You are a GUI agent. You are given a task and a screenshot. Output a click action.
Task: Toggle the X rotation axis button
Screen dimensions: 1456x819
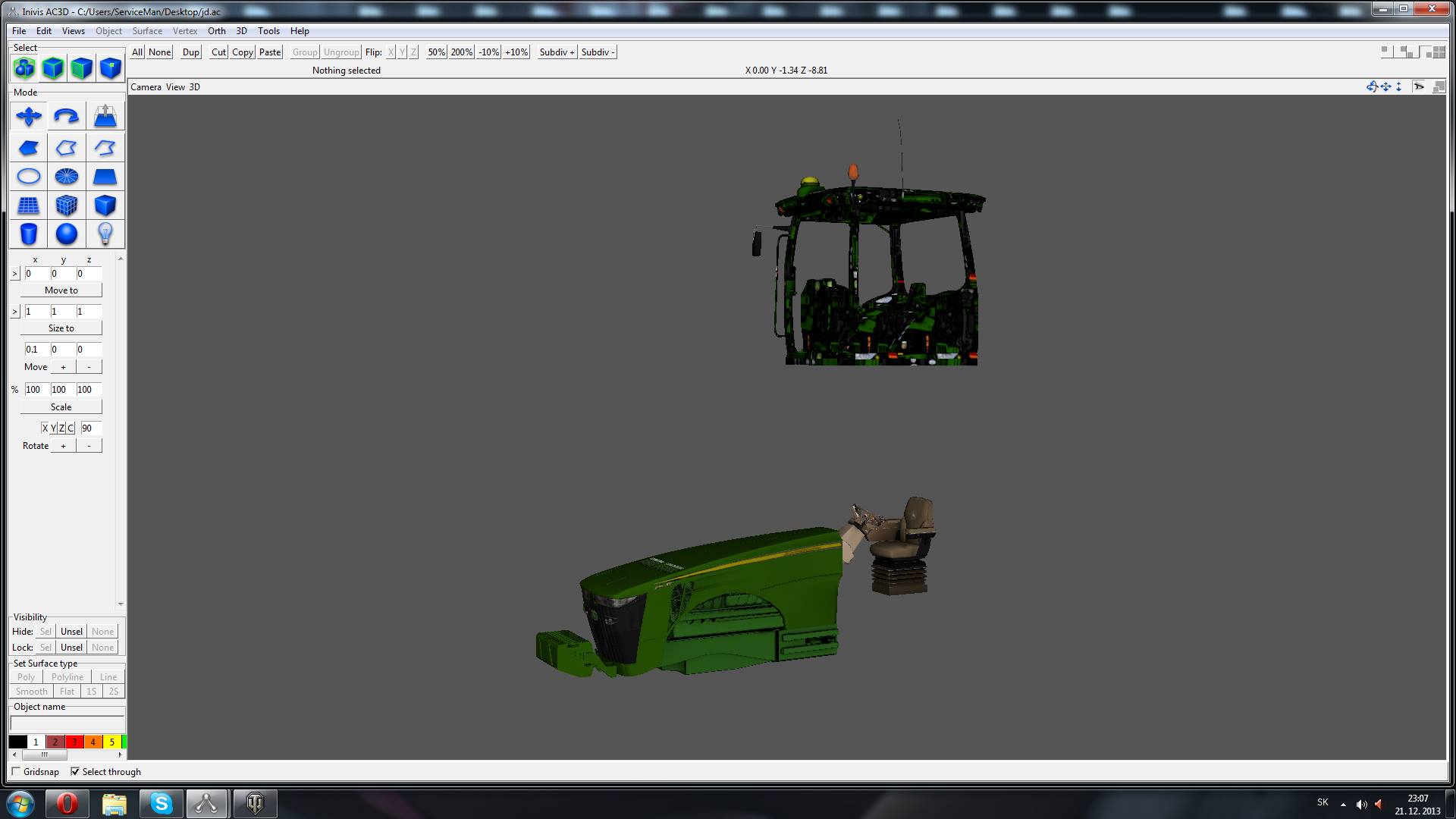coord(45,428)
